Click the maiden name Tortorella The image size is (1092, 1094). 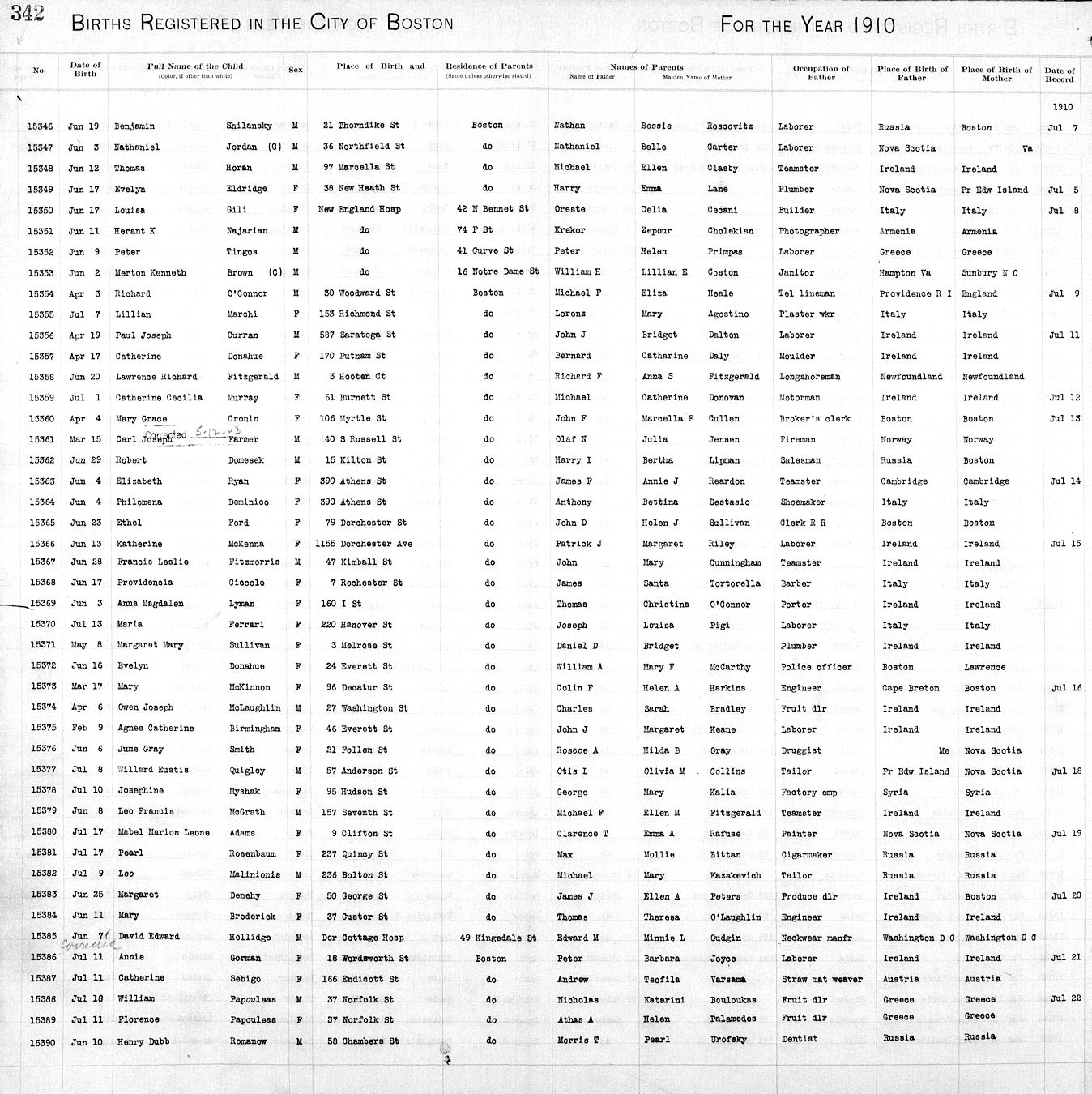click(735, 583)
